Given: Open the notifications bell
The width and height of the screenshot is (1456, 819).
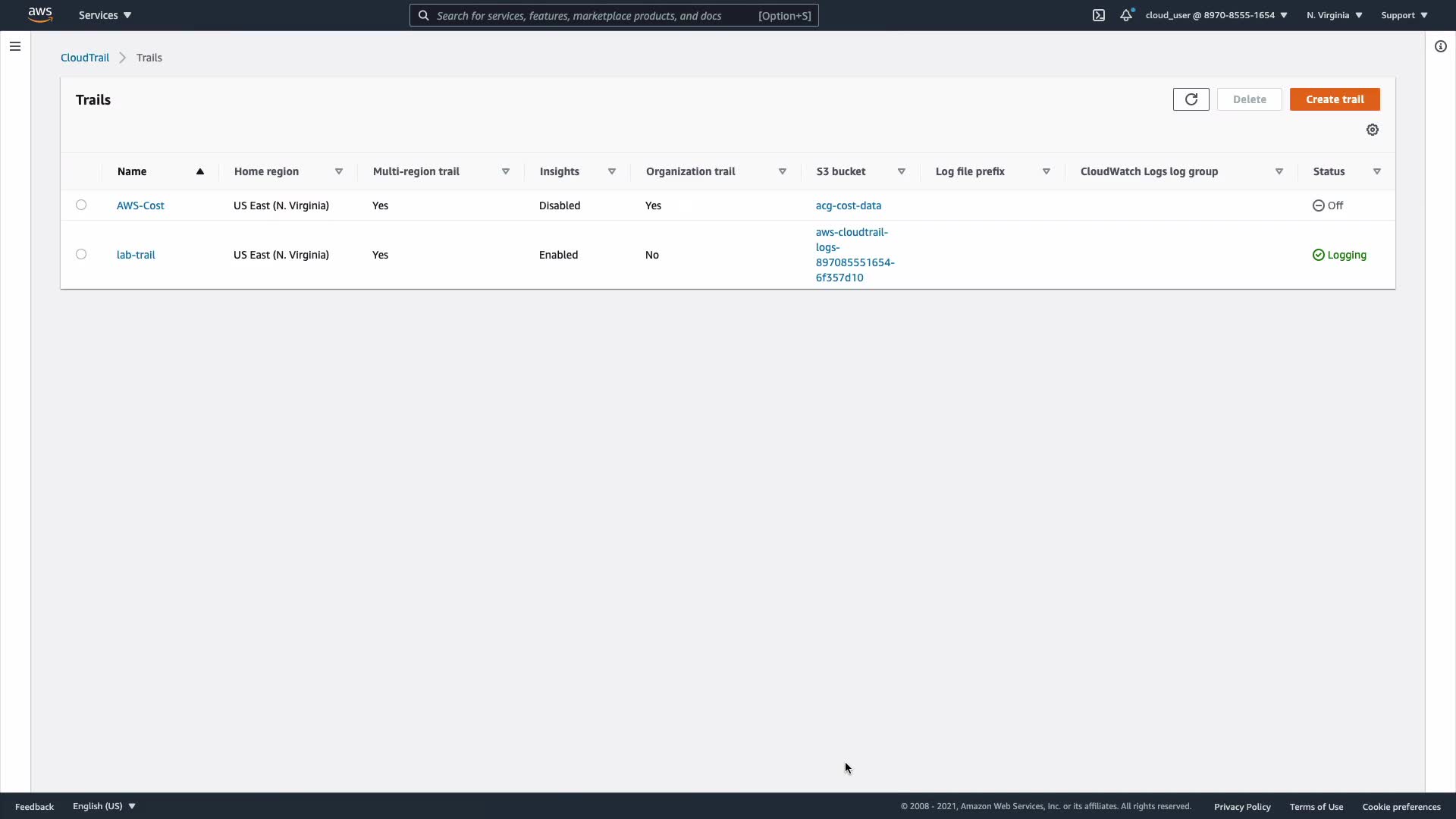Looking at the screenshot, I should (1126, 15).
